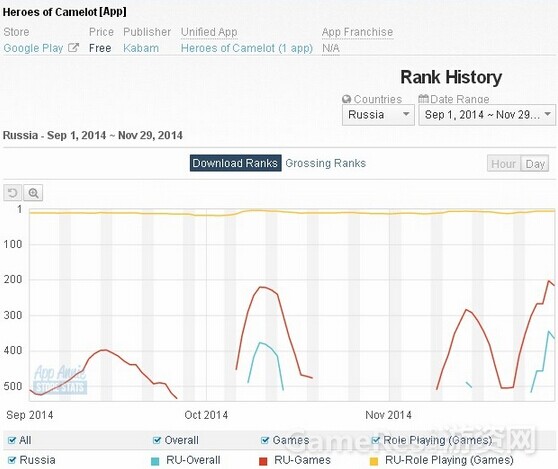The height and width of the screenshot is (469, 558).
Task: Click the App Franchise label
Action: (357, 32)
